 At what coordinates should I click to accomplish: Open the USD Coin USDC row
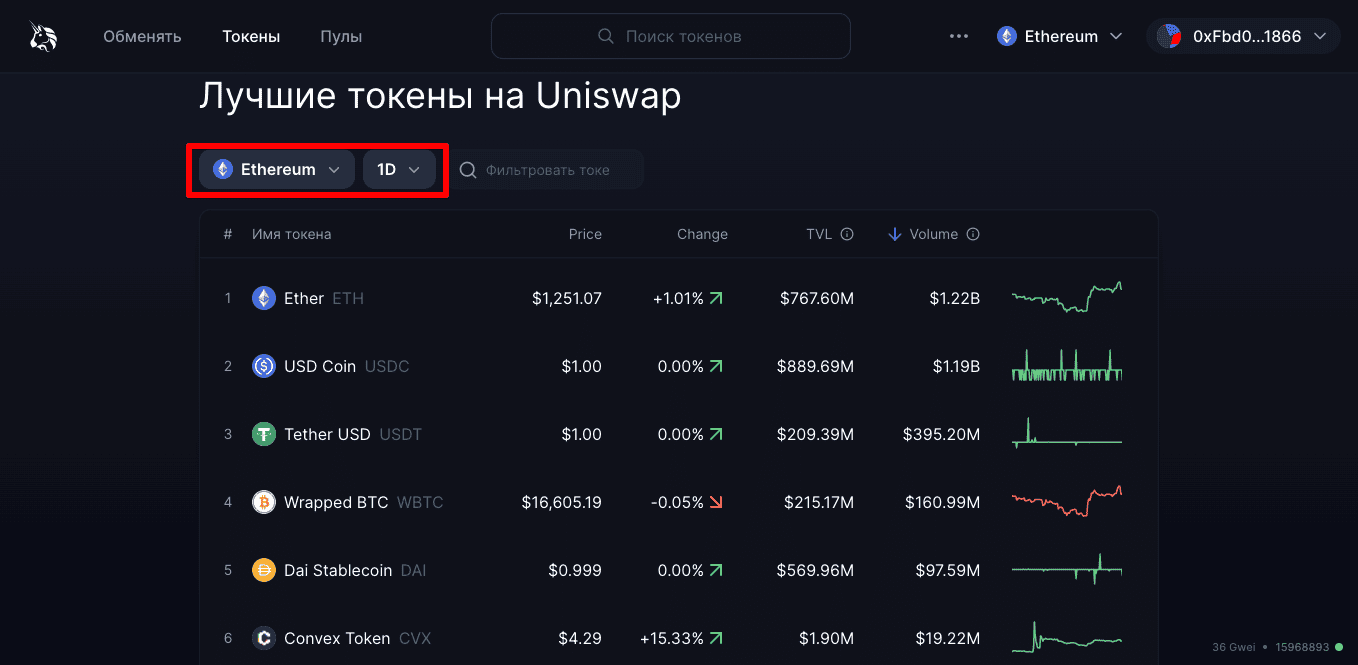(x=678, y=366)
